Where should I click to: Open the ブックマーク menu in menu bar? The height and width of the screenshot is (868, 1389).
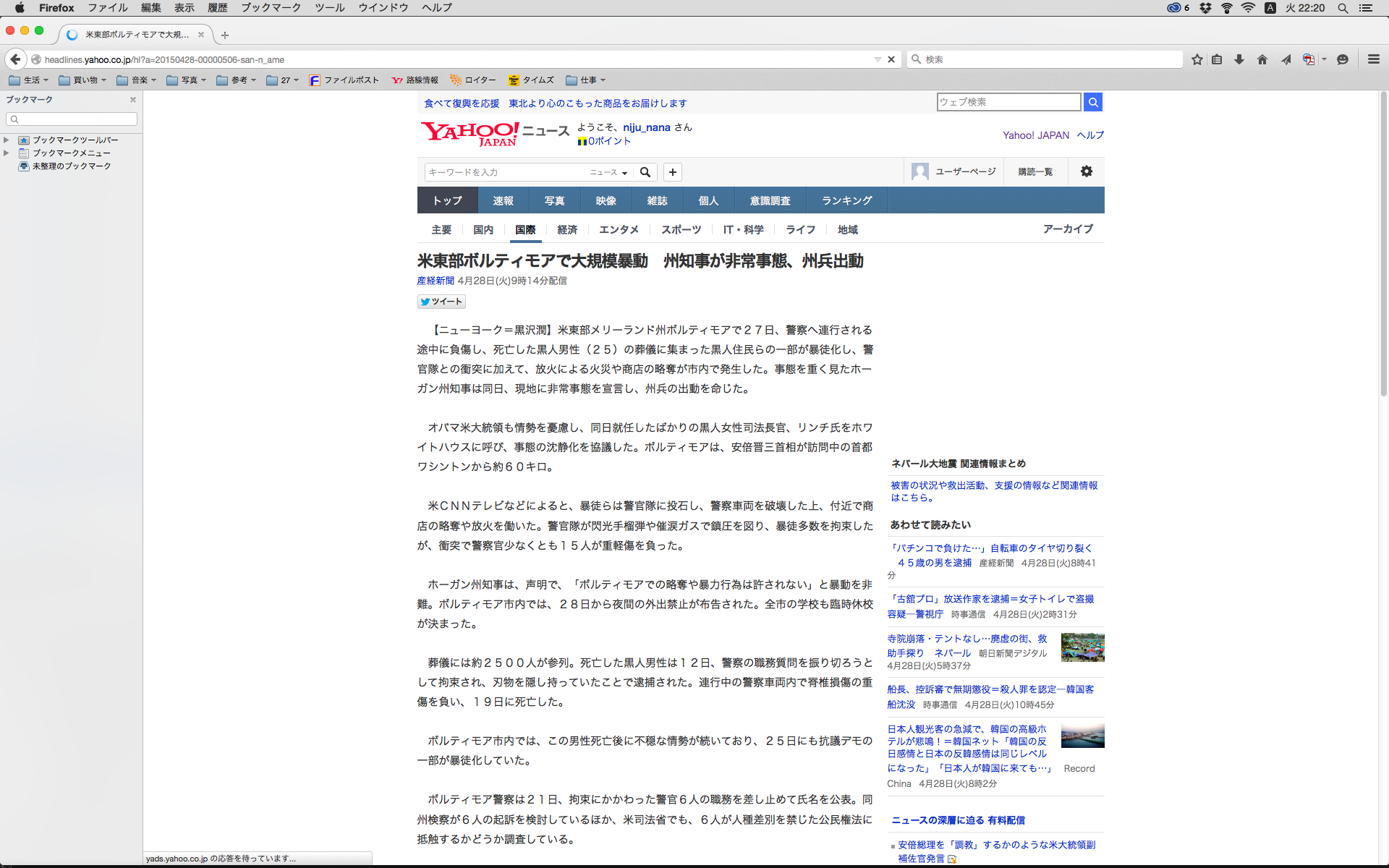(271, 8)
